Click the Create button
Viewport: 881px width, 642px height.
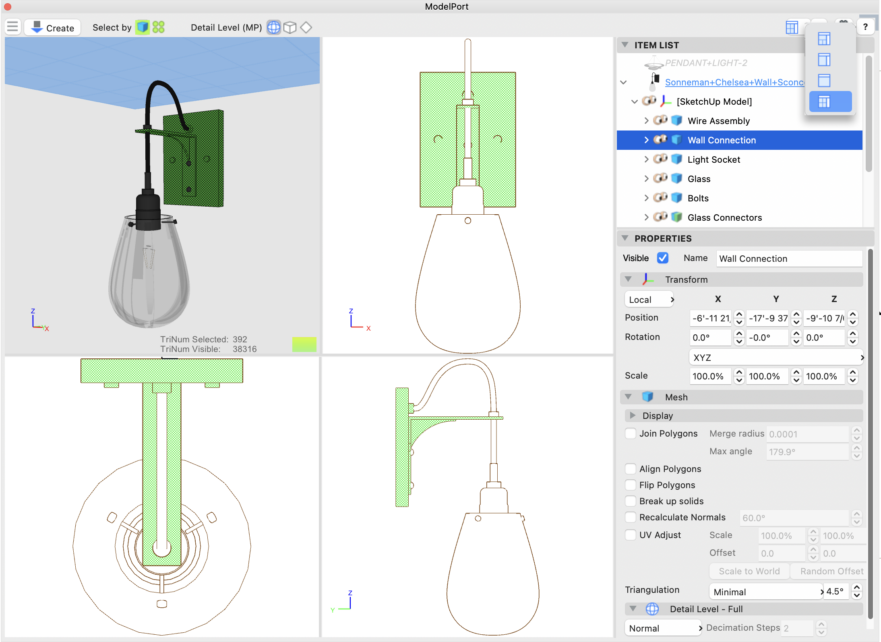click(x=52, y=27)
